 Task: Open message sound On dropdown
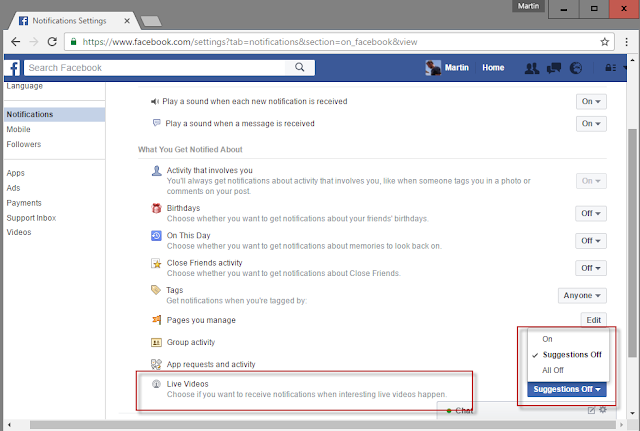coord(591,124)
